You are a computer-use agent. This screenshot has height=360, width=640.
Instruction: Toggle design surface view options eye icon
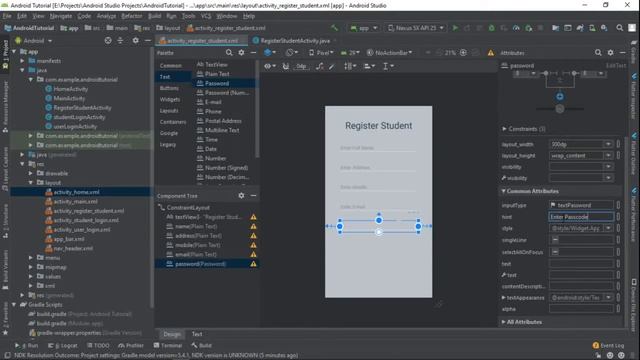point(269,66)
